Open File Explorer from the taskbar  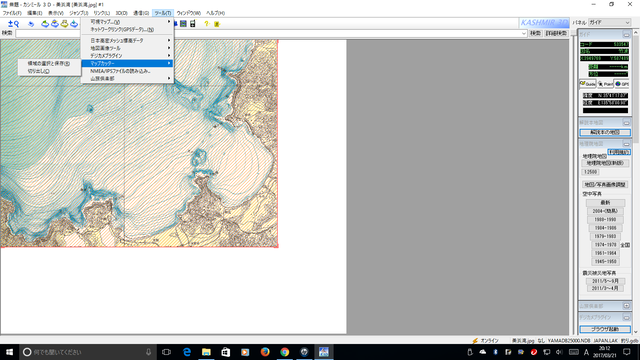206,352
